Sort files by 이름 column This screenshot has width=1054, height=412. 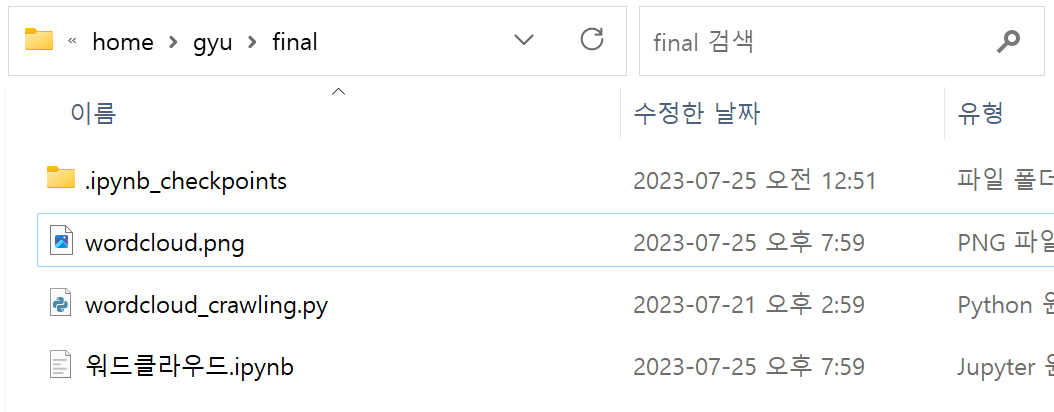(94, 114)
